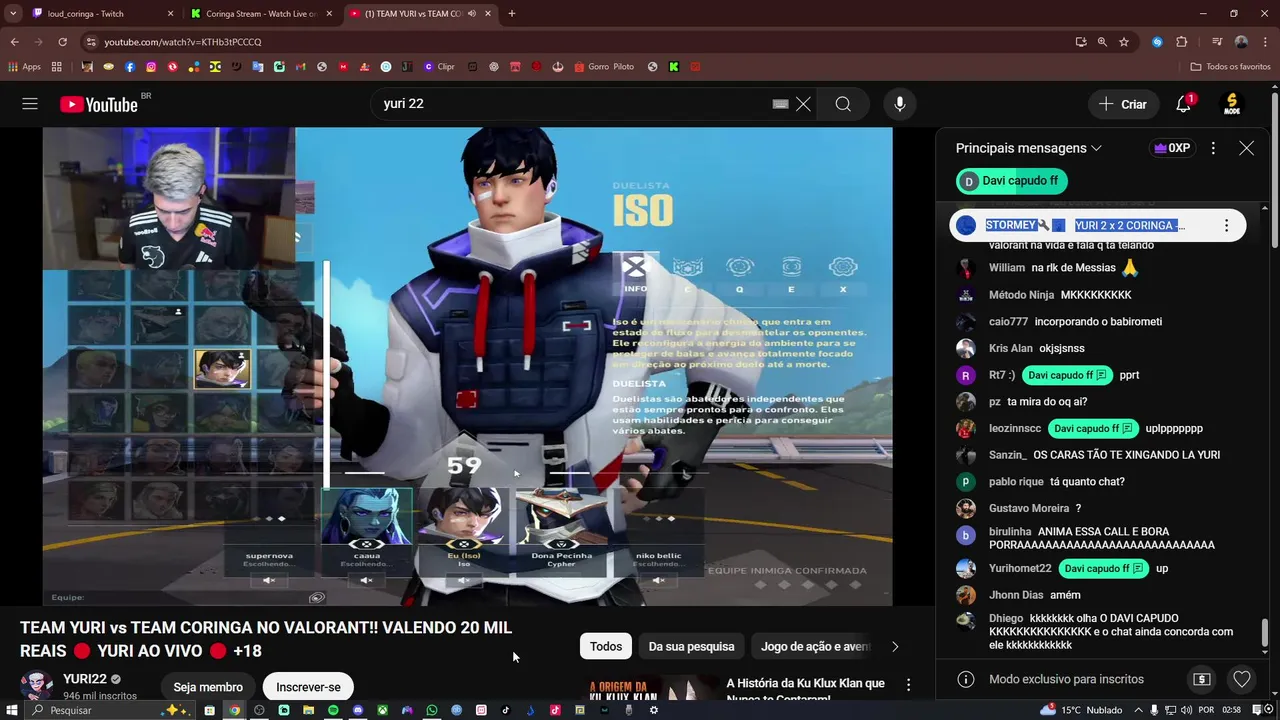Open Chrome three-dot menu
Screen dimensions: 1280x720
(x=1265, y=42)
